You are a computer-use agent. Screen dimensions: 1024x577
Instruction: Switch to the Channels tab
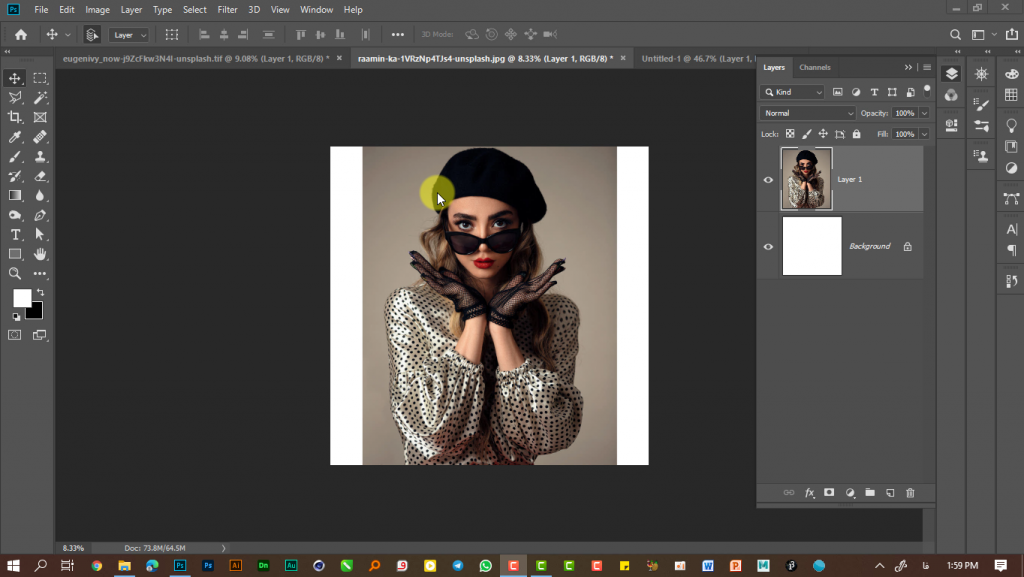[815, 67]
